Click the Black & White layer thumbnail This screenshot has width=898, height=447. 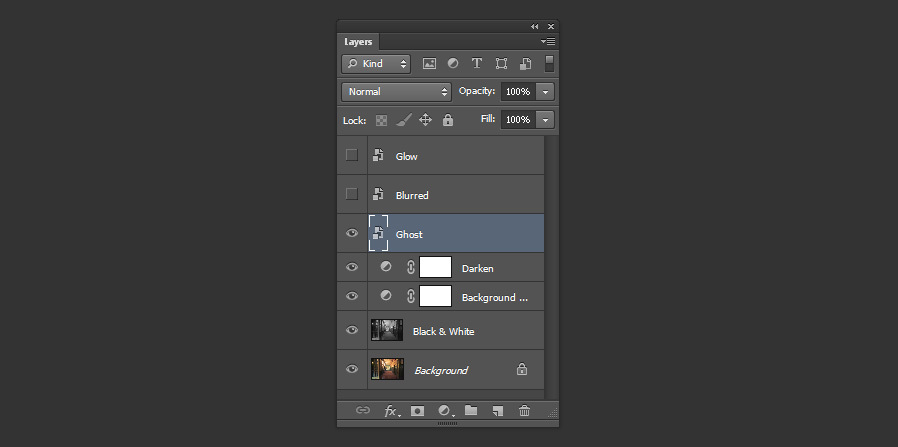pos(387,330)
